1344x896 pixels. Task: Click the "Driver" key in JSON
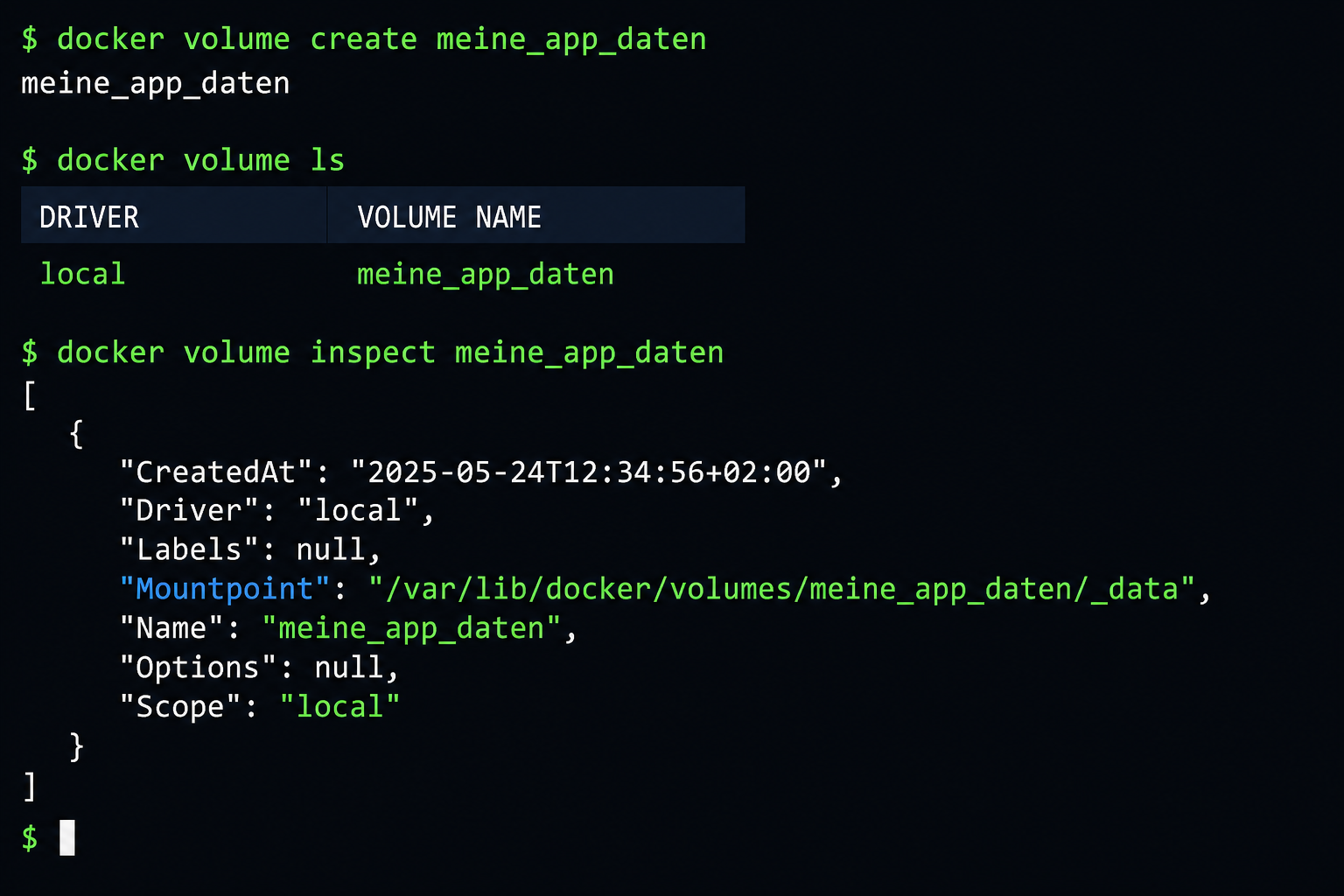pyautogui.click(x=190, y=511)
